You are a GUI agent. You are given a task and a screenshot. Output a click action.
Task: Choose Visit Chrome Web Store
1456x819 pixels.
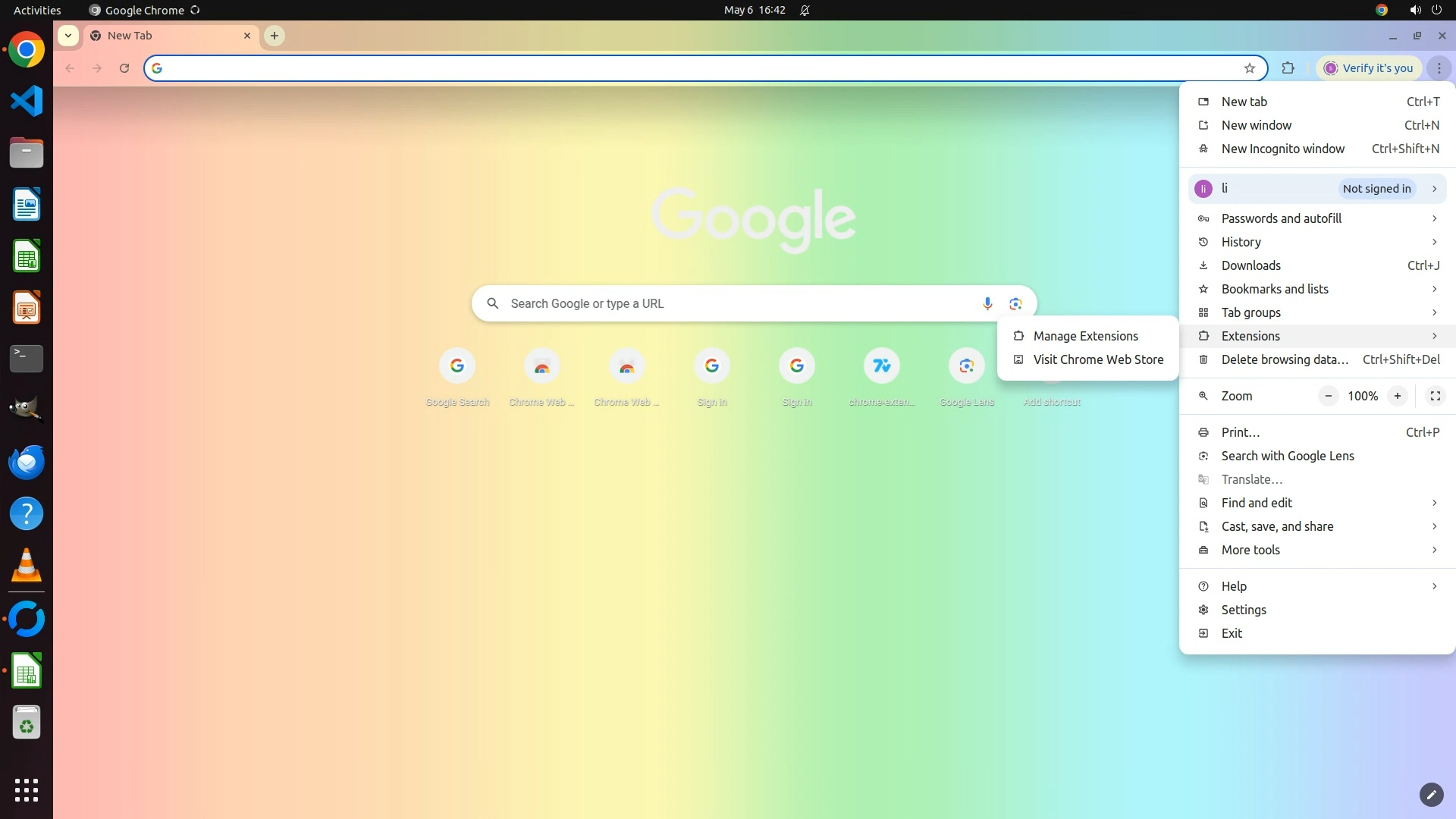pos(1097,359)
